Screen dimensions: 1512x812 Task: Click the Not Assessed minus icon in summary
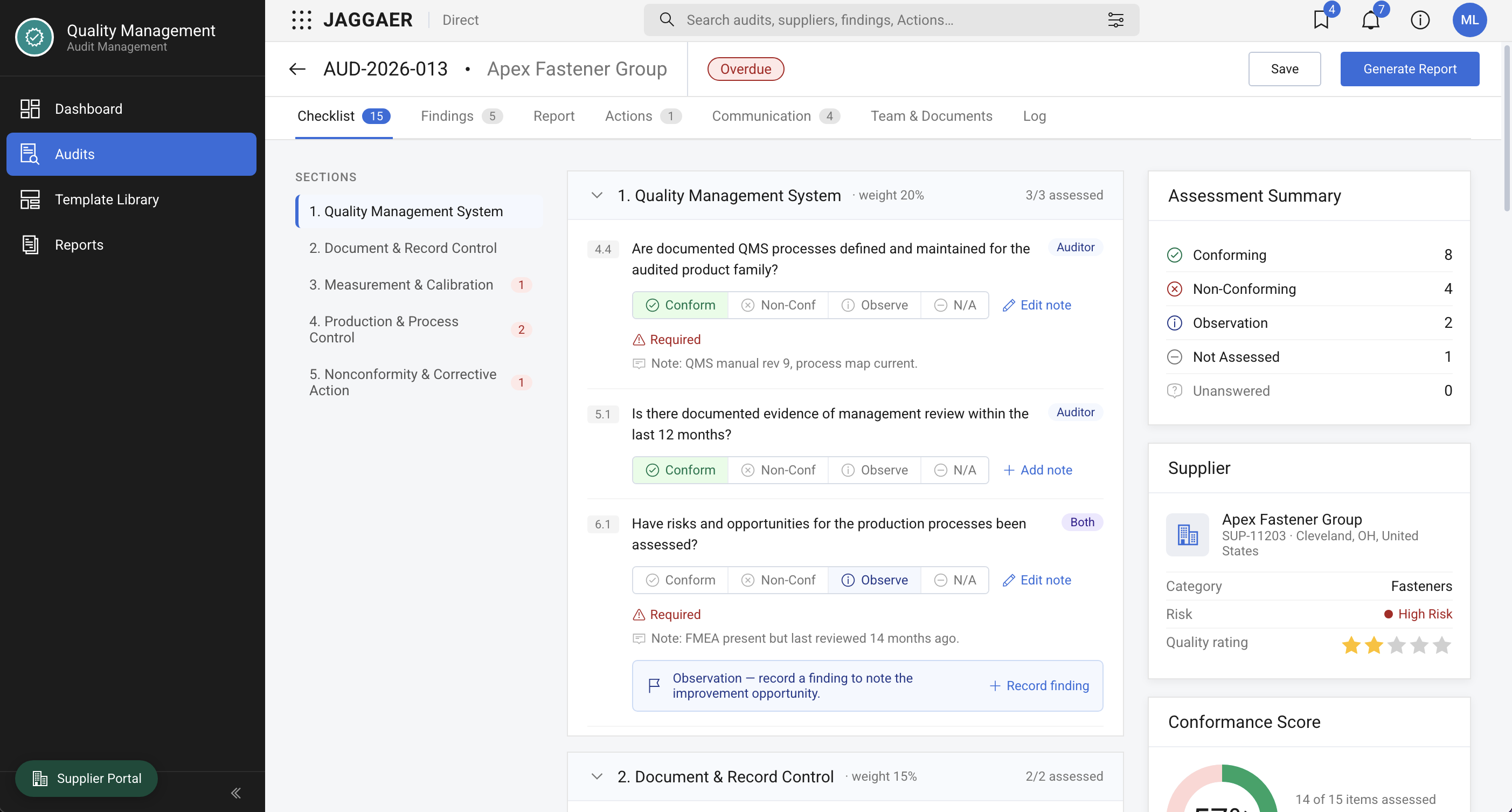click(1174, 357)
